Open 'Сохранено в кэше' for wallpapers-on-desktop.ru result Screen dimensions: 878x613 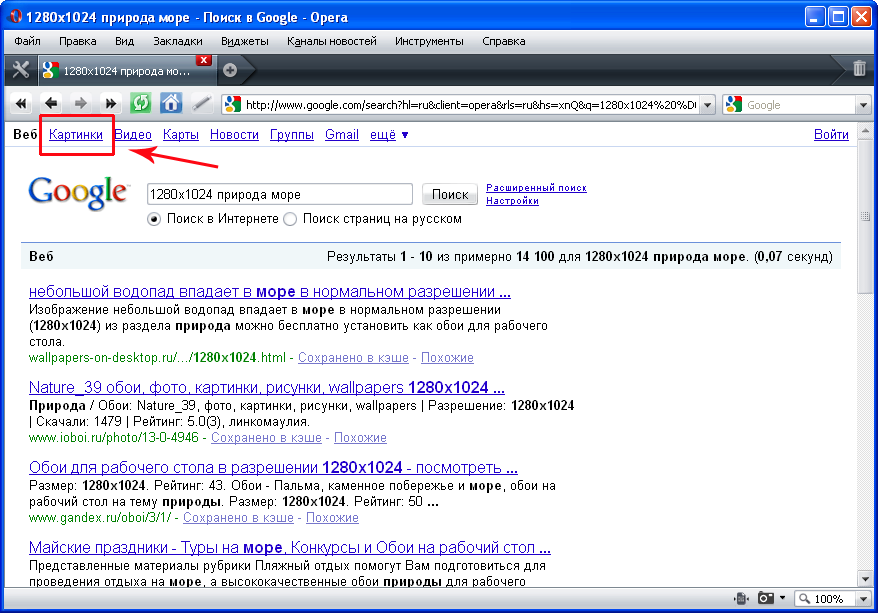[353, 358]
